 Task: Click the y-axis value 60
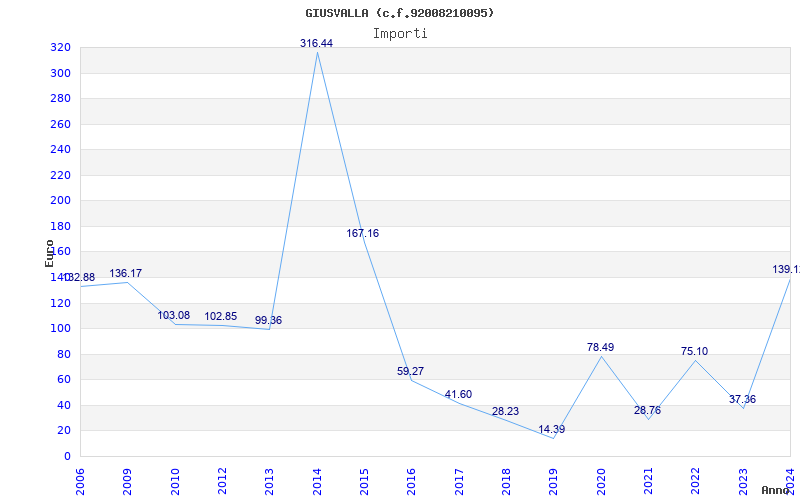tap(64, 380)
